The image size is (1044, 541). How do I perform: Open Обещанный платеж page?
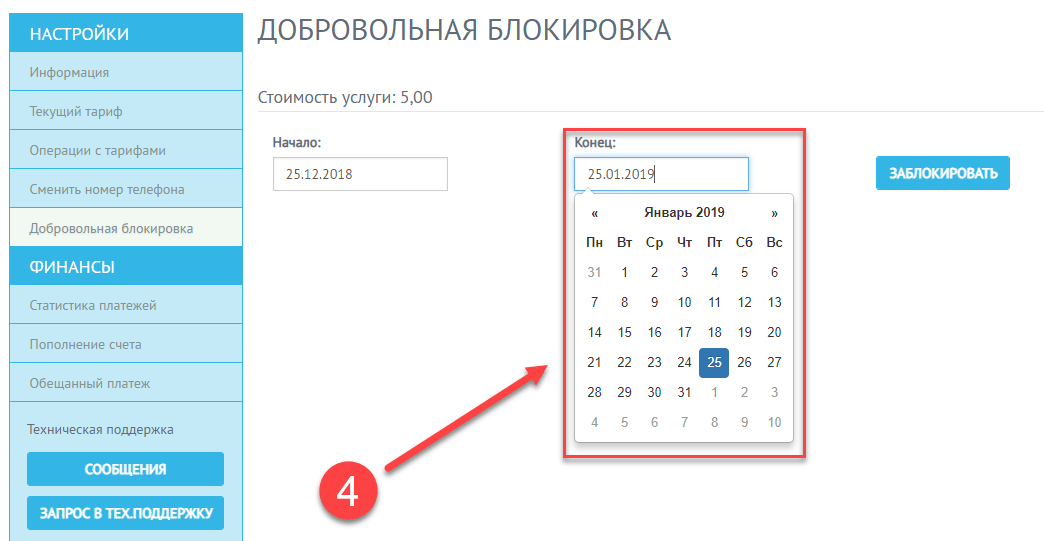point(126,383)
